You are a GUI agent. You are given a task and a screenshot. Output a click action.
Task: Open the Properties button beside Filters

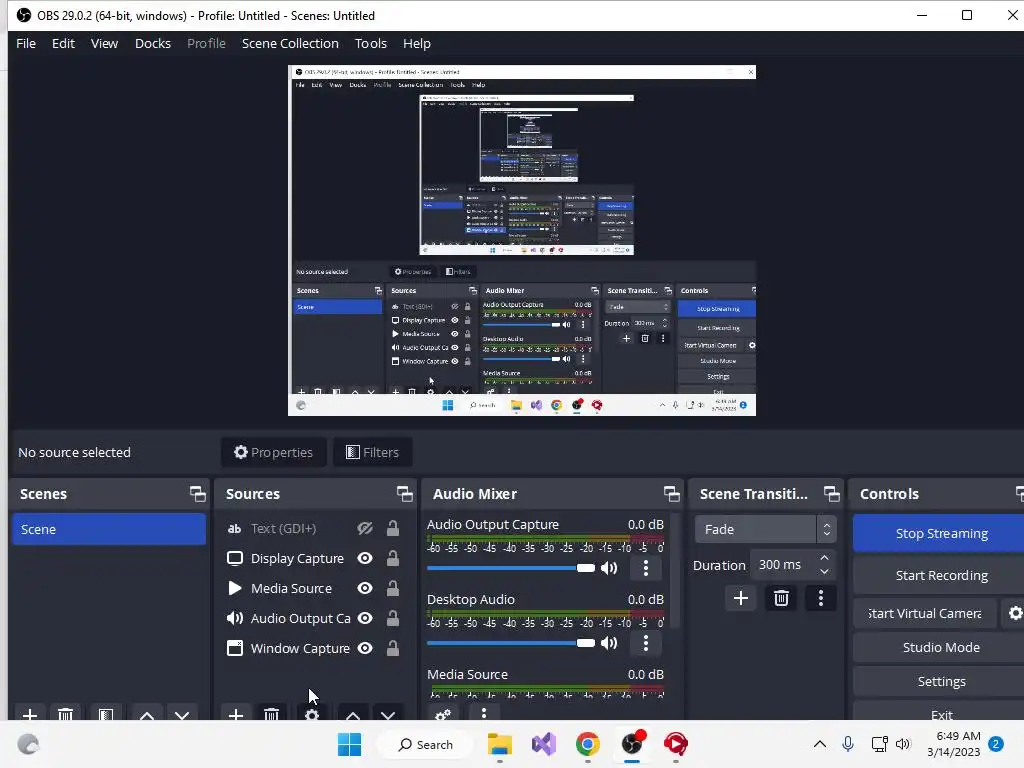(273, 452)
